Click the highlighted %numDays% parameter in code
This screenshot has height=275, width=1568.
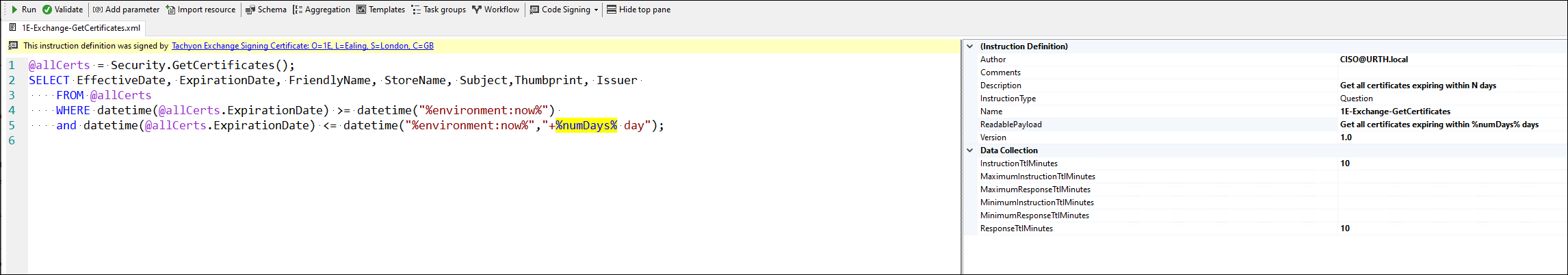click(586, 125)
